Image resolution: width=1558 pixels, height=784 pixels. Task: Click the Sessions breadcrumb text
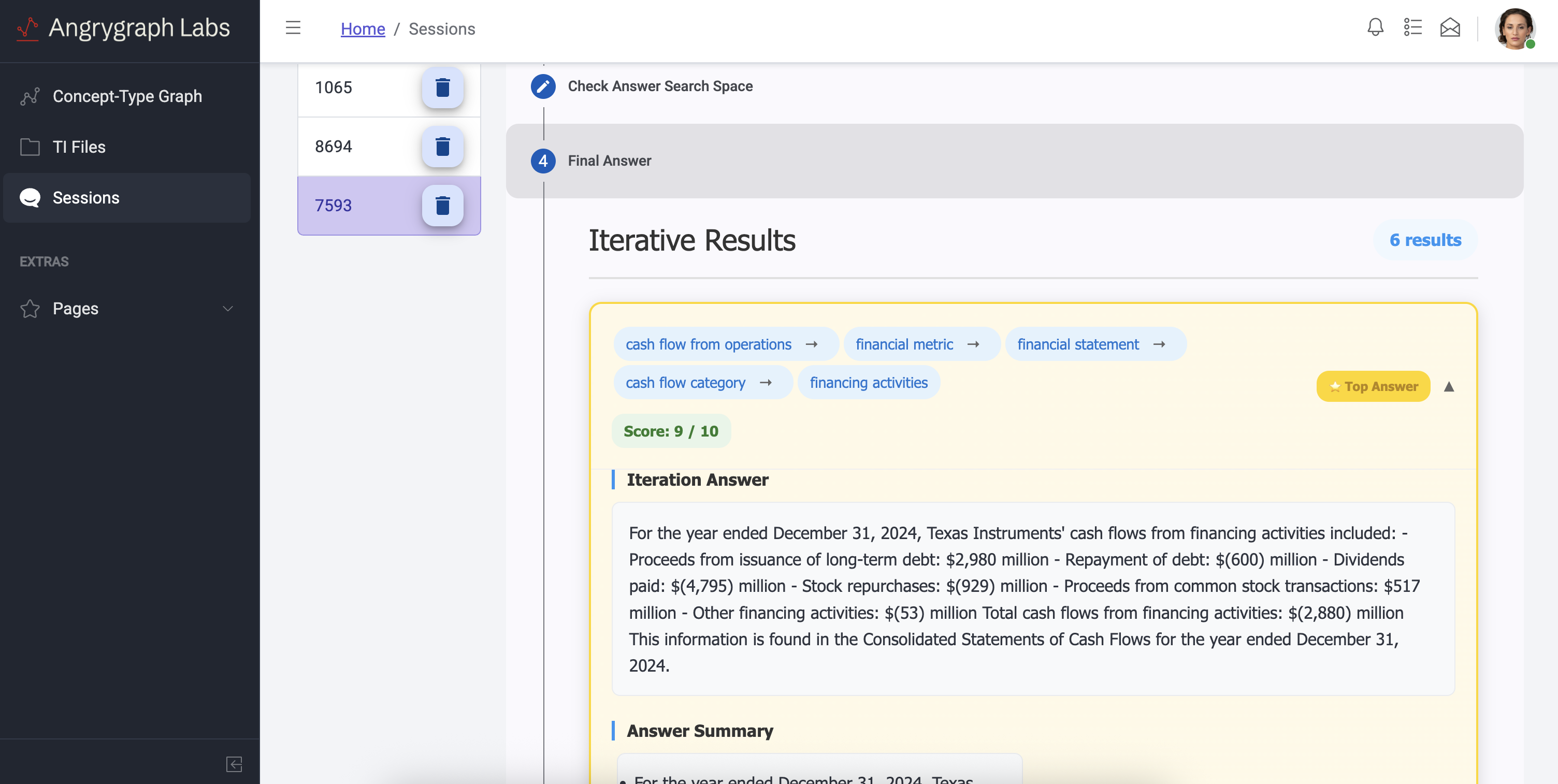coord(442,28)
